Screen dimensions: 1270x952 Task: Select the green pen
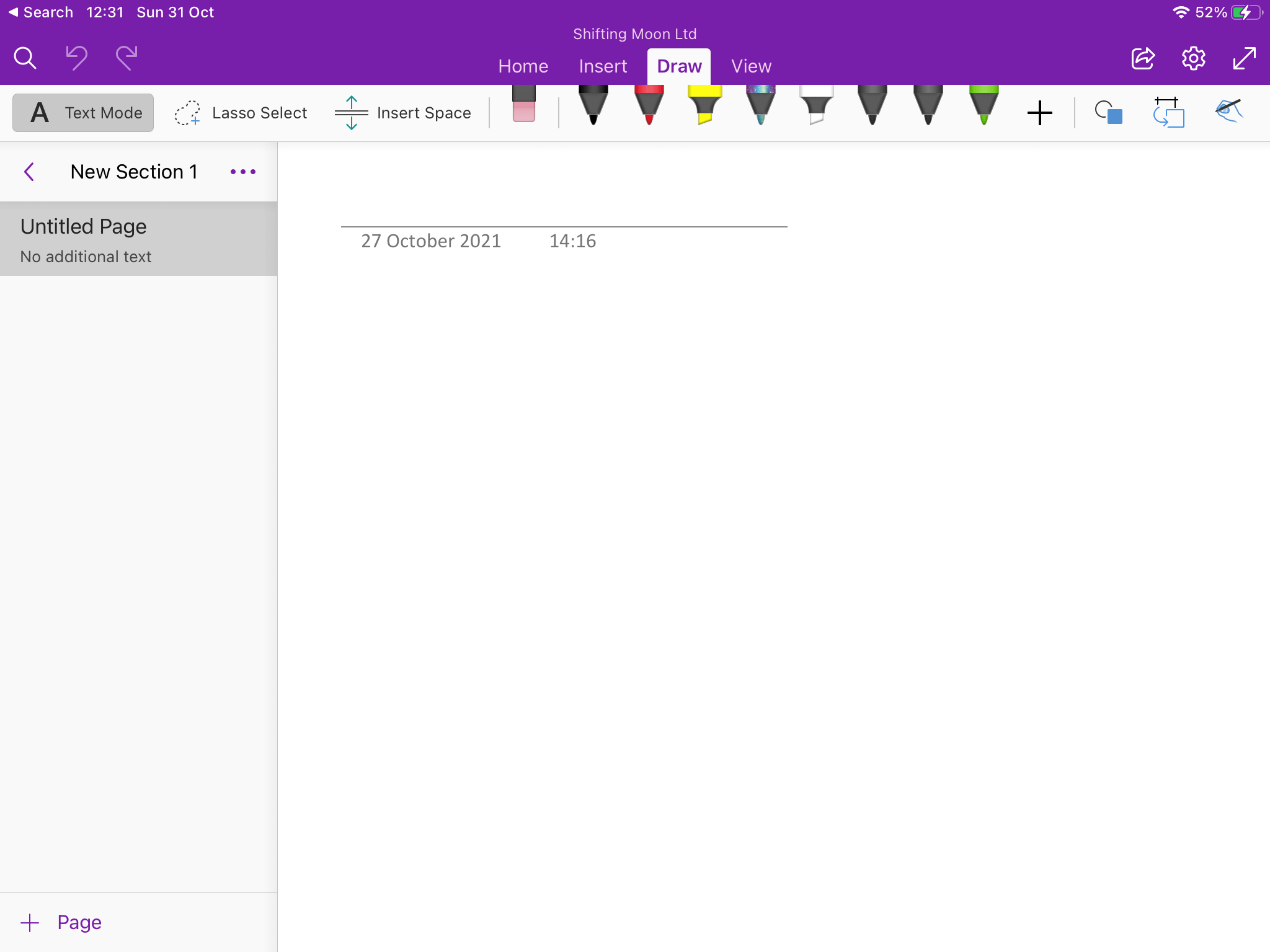tap(984, 105)
